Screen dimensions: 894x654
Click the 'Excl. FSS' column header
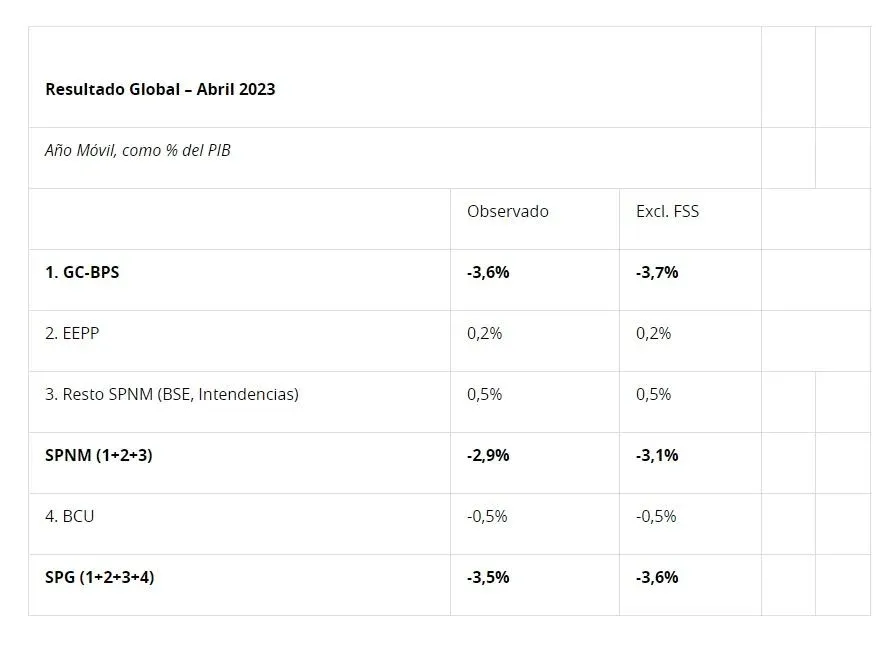[667, 211]
